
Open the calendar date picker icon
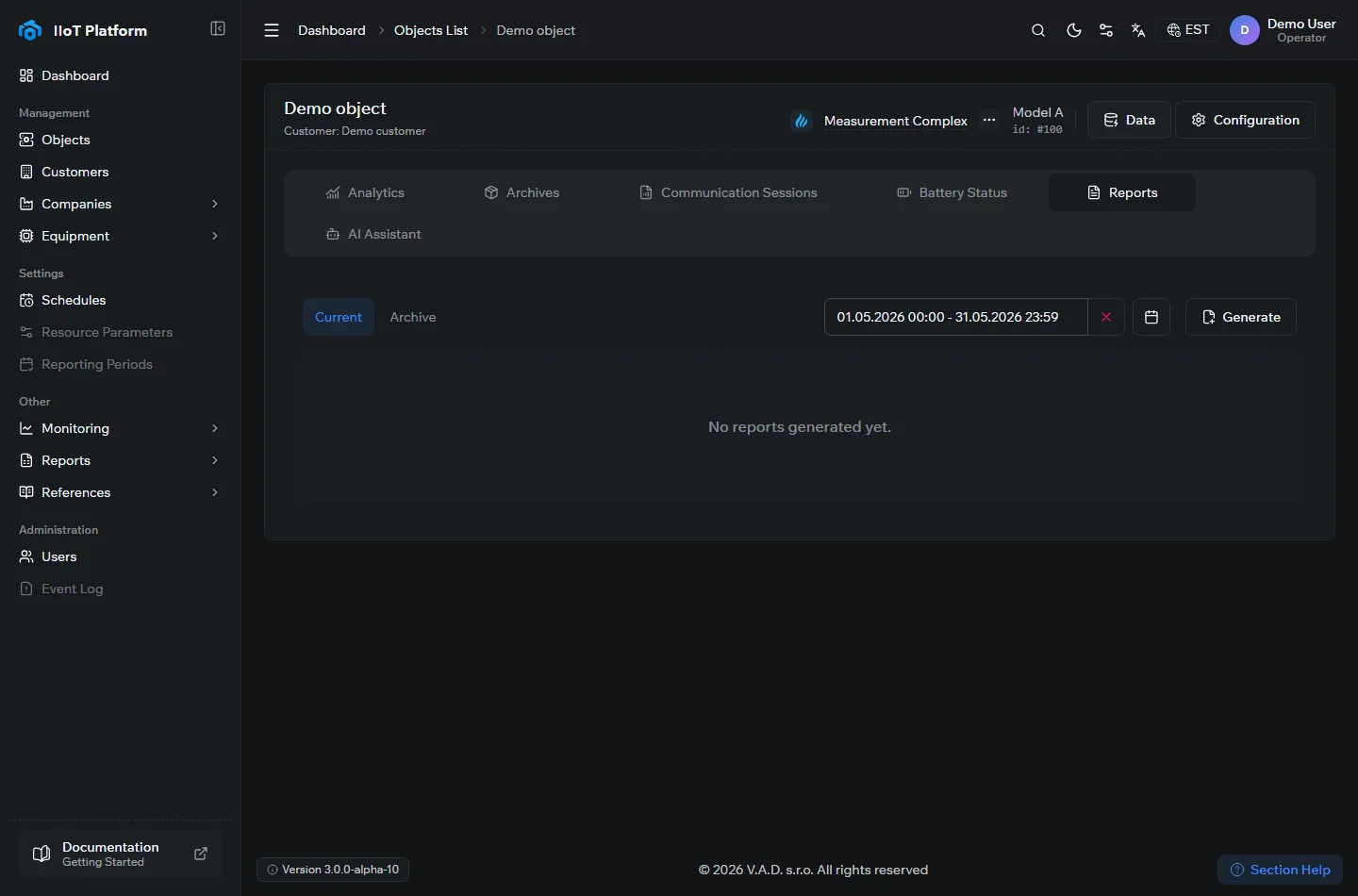pyautogui.click(x=1151, y=317)
